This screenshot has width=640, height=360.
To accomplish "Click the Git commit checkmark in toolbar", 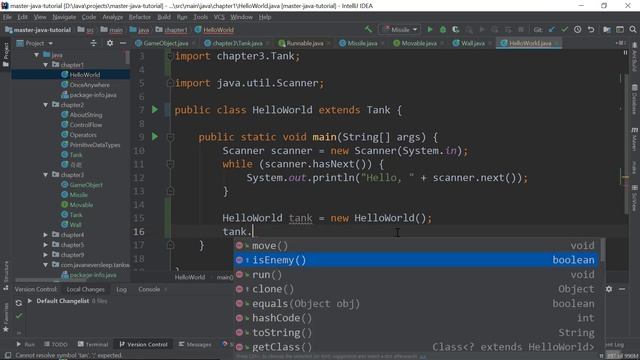I will (x=564, y=29).
